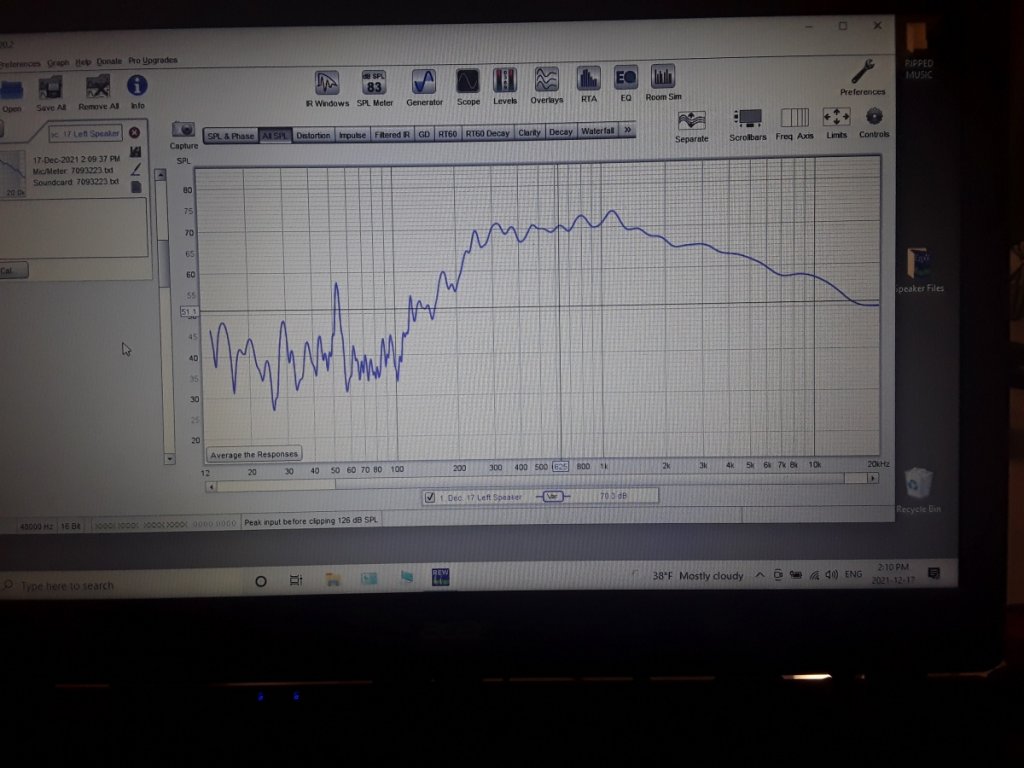Switch to the Impulse tab
This screenshot has width=1024, height=768.
(352, 135)
